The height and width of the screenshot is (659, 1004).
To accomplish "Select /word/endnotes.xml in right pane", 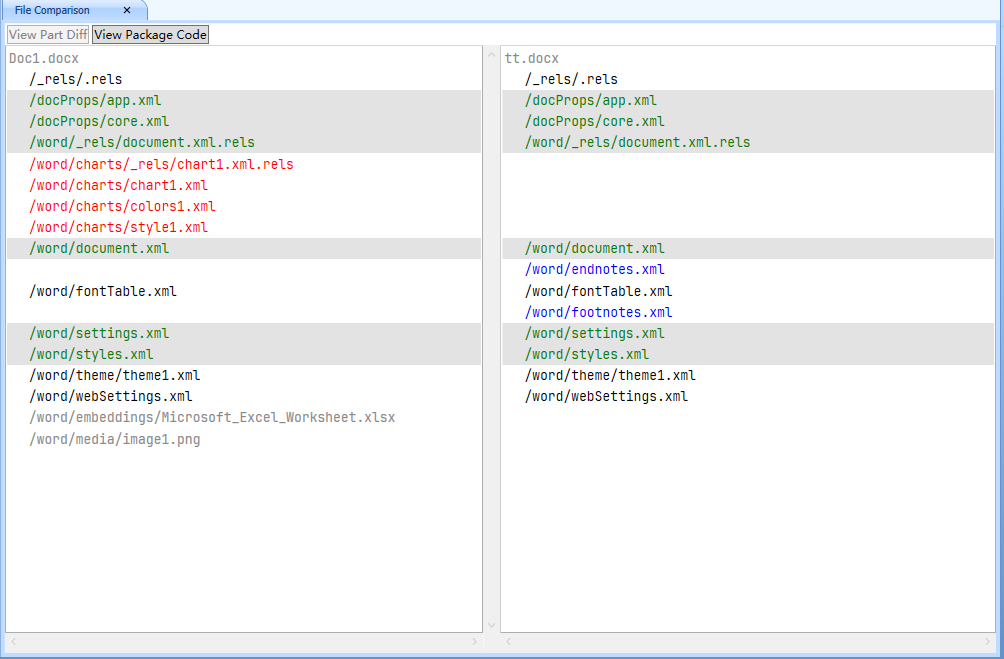I will pos(595,270).
